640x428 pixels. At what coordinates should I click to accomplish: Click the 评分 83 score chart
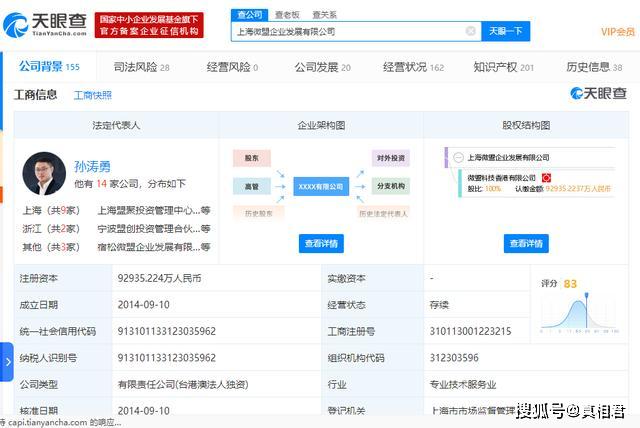(579, 306)
